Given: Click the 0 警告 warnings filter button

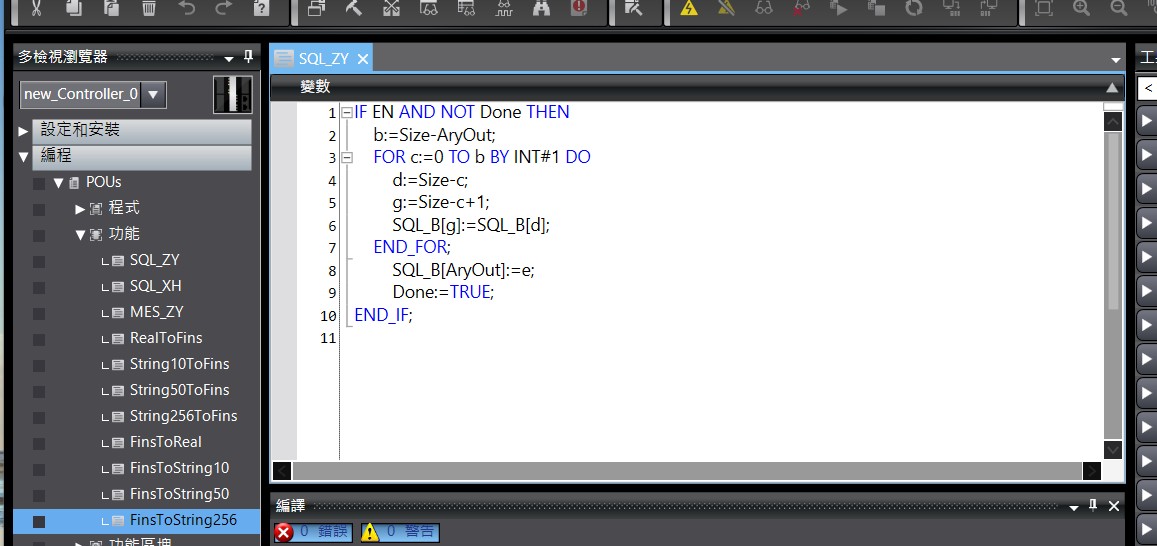Looking at the screenshot, I should [399, 532].
